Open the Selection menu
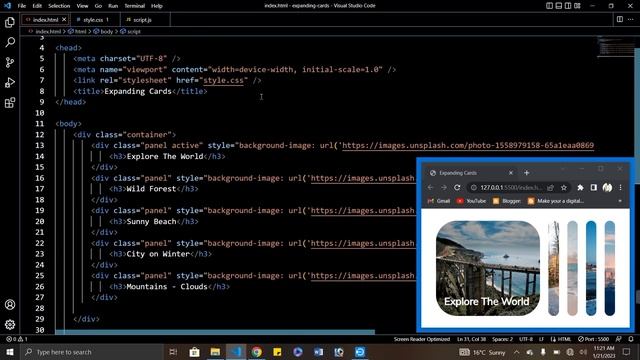 point(59,6)
